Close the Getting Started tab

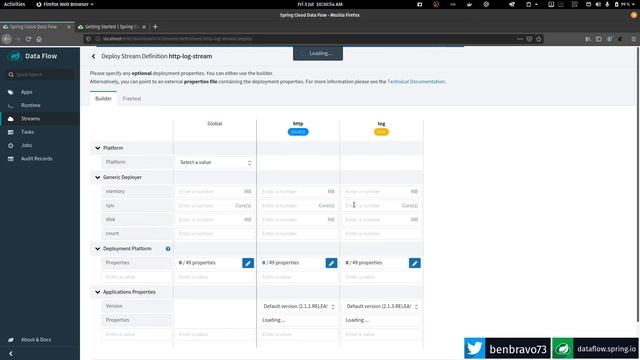click(144, 27)
